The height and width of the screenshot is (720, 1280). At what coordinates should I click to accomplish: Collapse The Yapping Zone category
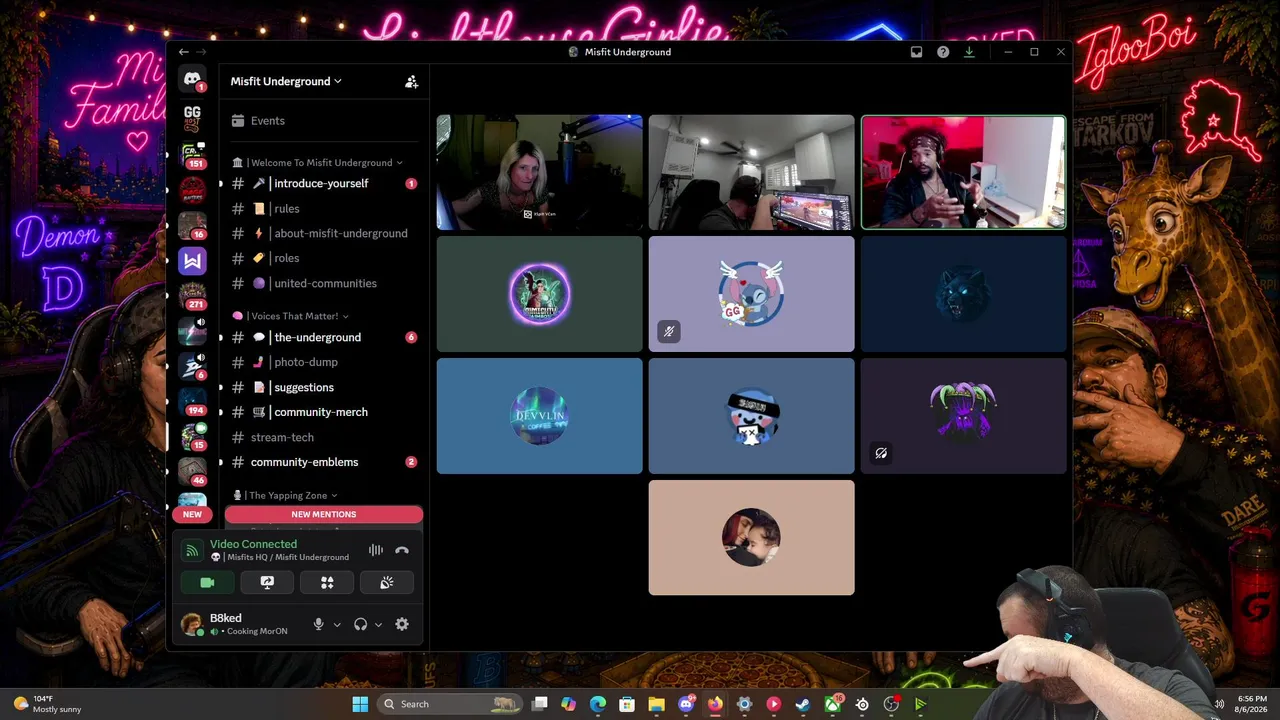point(285,495)
